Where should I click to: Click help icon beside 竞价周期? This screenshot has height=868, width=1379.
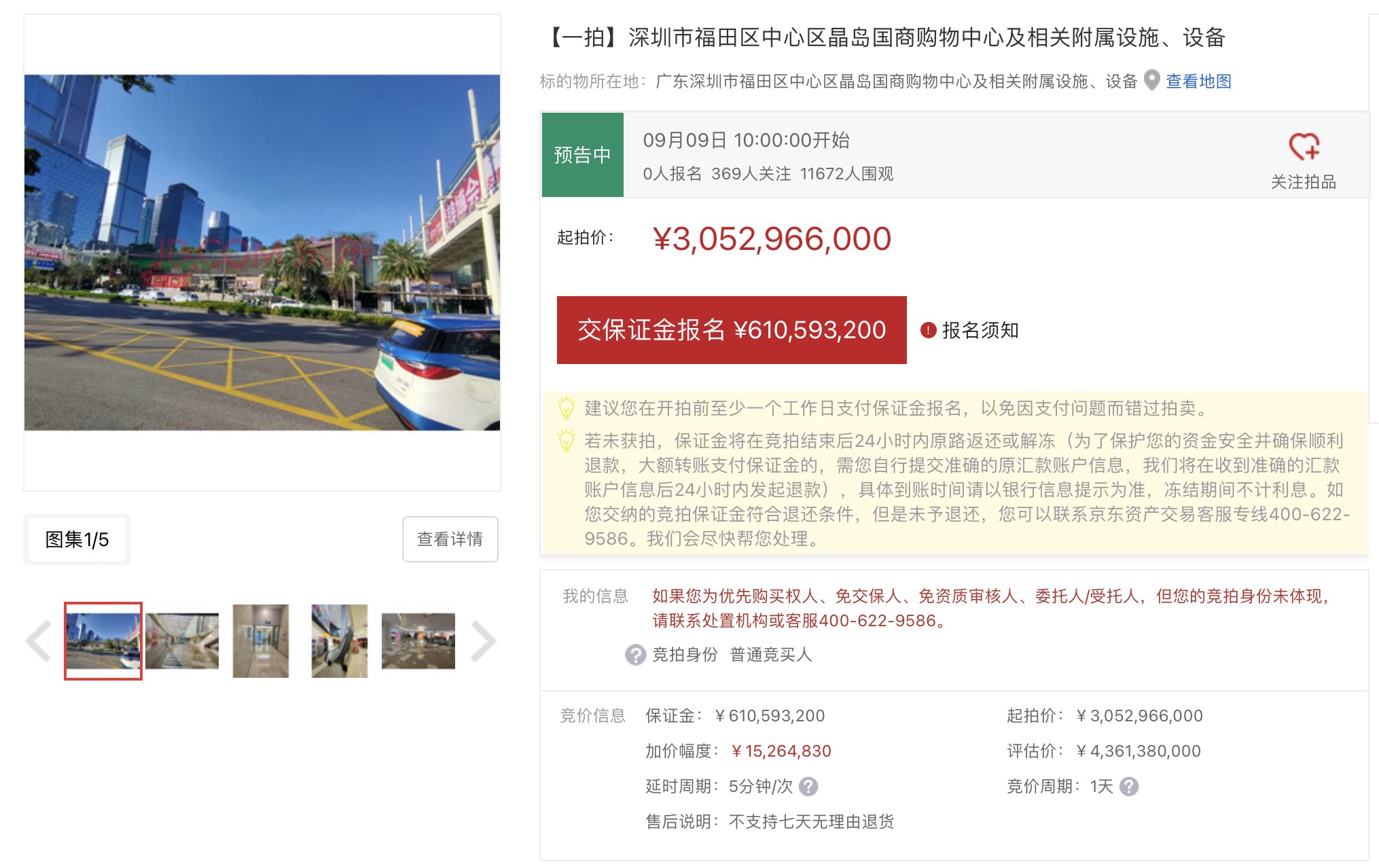coord(1129,786)
